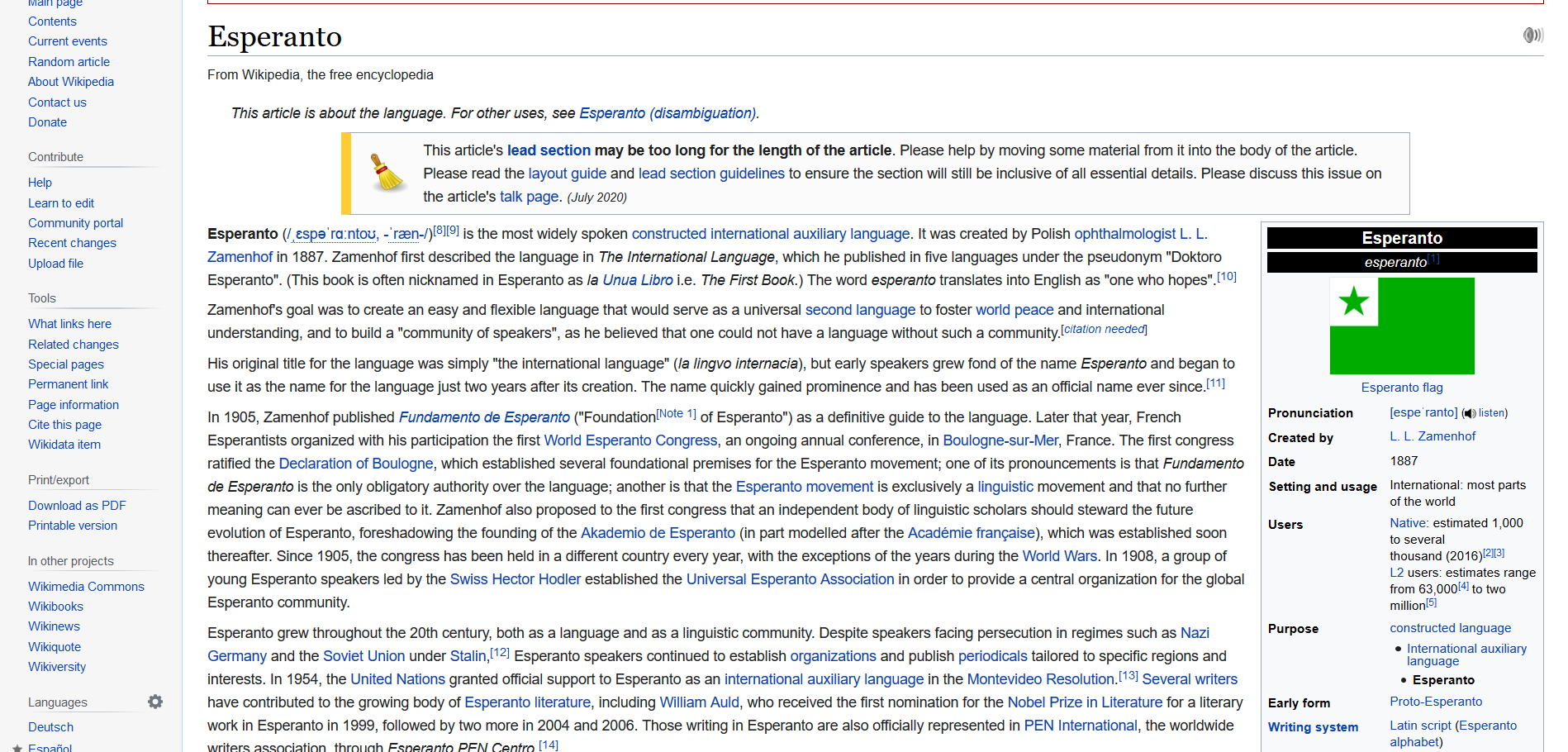Viewport: 1568px width, 752px height.
Task: Open Wikibooks link
Action: click(55, 607)
